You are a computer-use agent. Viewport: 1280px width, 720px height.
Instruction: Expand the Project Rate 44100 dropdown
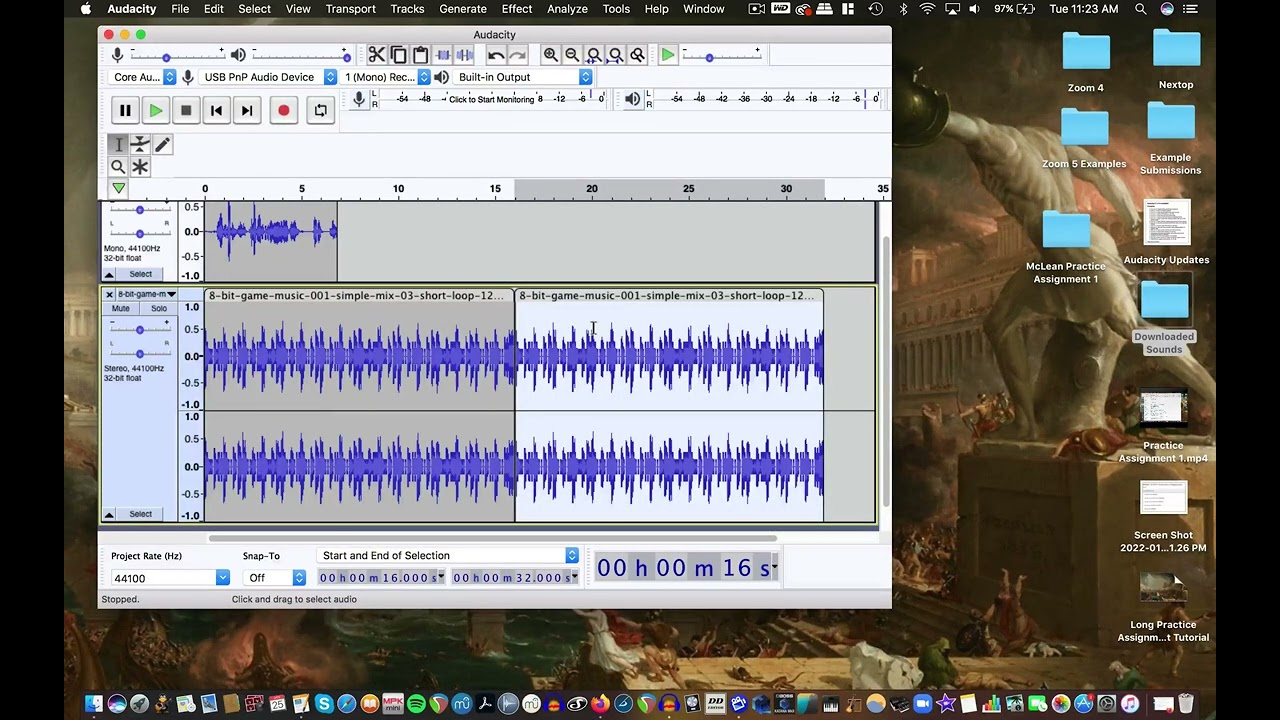click(222, 578)
